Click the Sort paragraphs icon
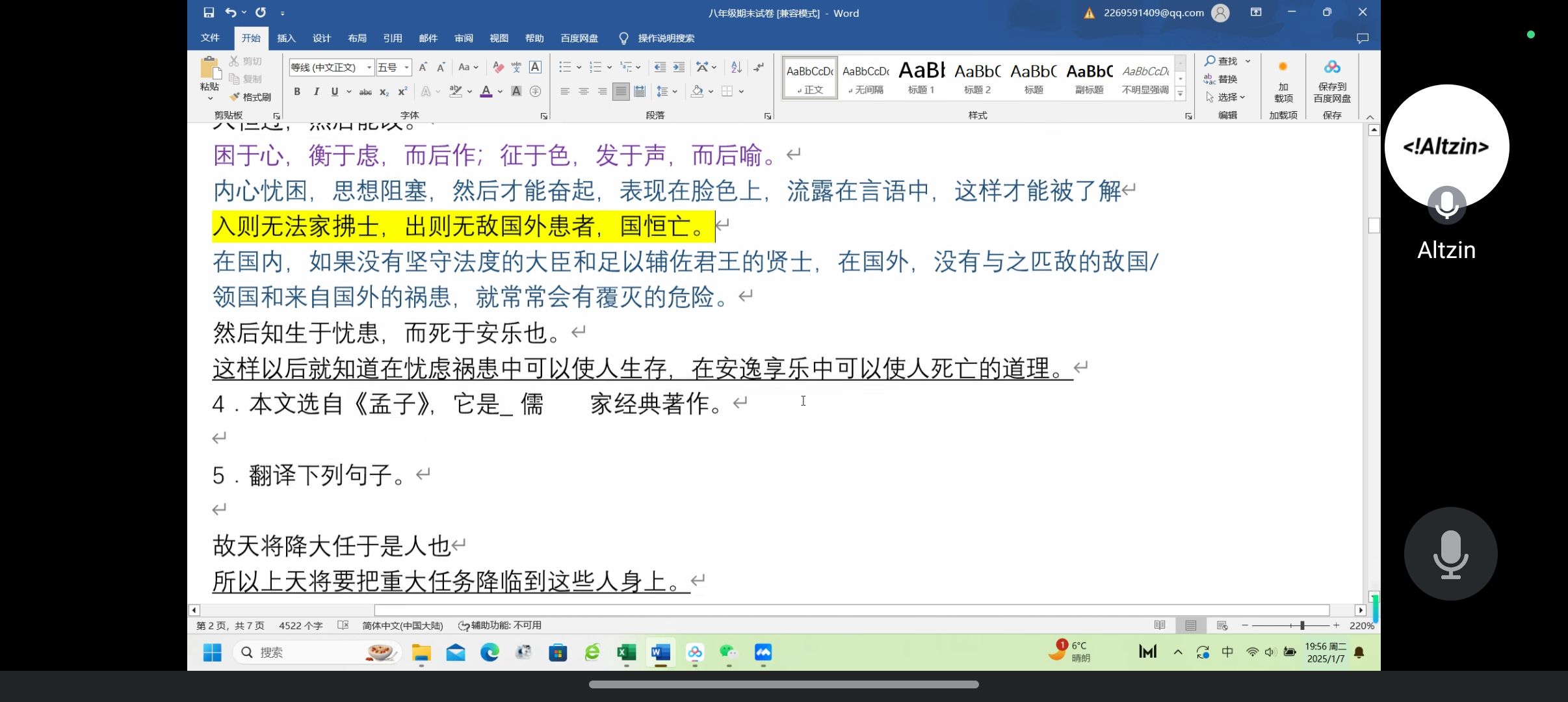The height and width of the screenshot is (702, 1568). click(736, 67)
